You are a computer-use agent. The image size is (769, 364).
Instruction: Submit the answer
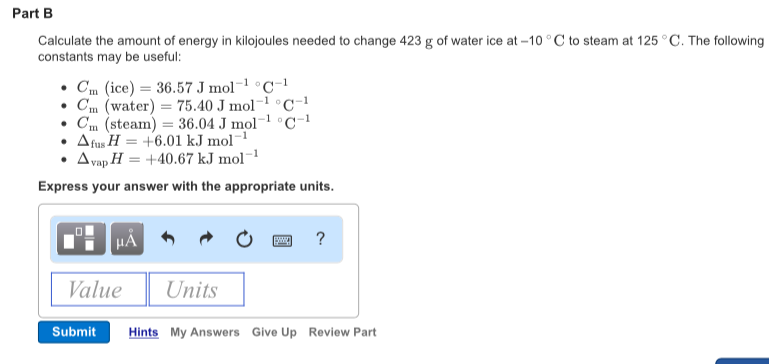pyautogui.click(x=74, y=332)
